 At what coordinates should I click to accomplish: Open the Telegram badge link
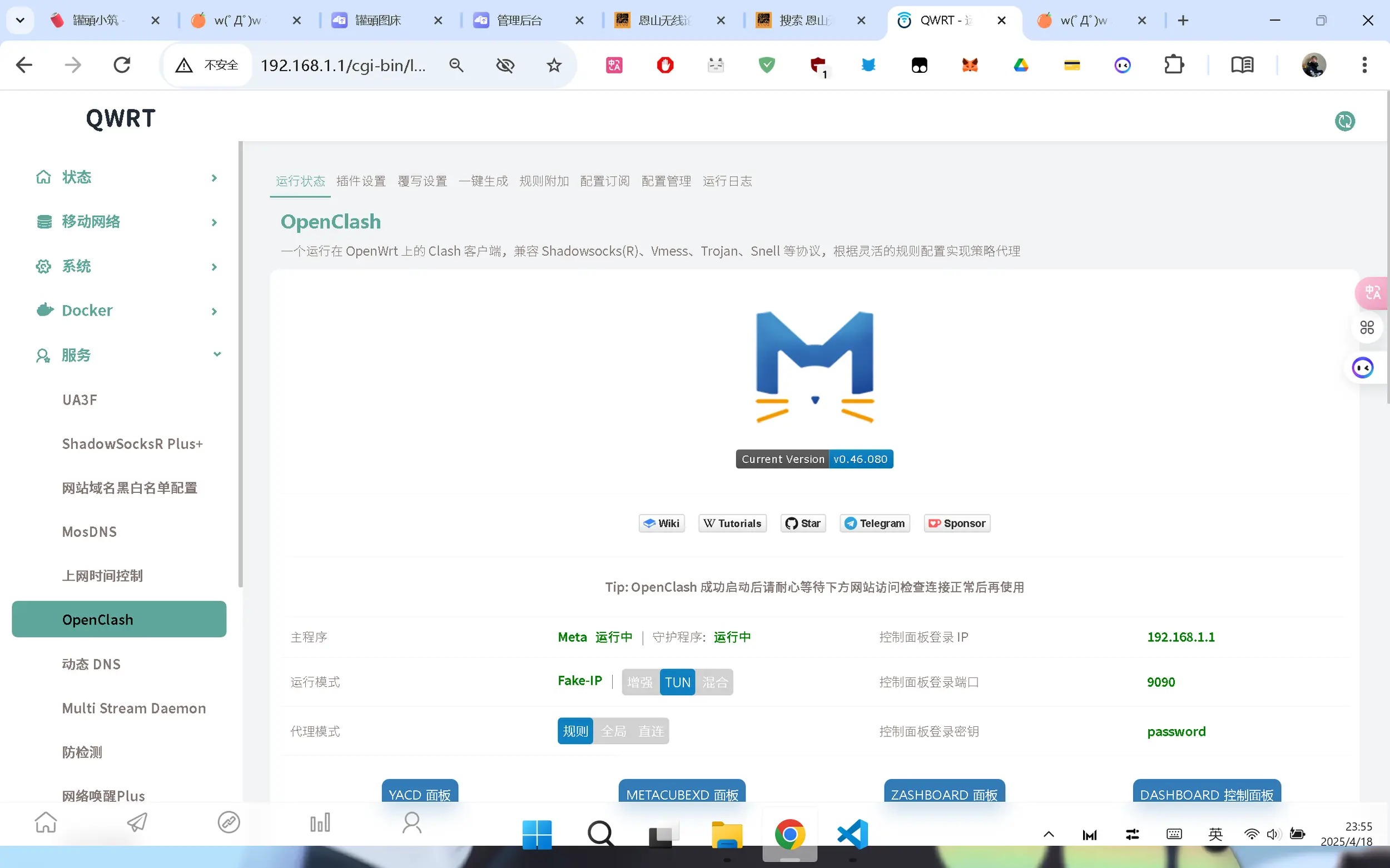pos(875,523)
